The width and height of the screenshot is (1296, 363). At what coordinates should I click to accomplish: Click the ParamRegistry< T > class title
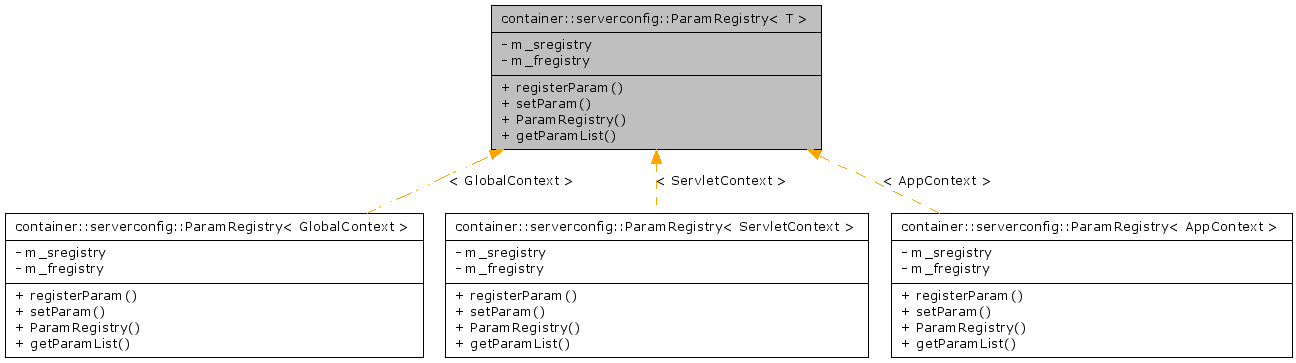click(654, 19)
